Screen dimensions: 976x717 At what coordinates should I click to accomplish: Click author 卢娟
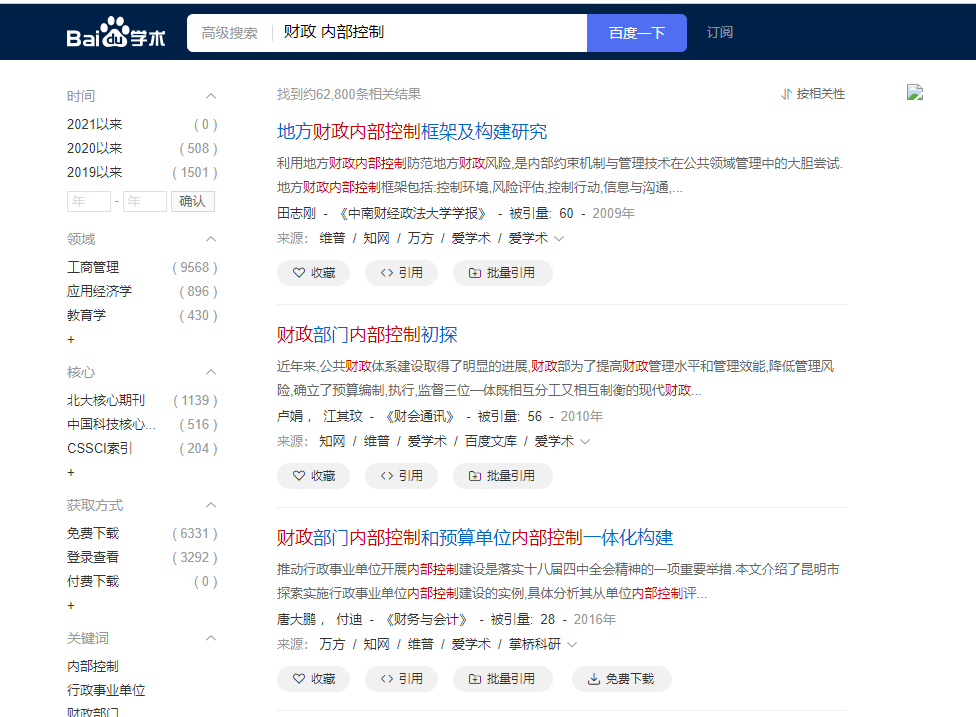[x=290, y=416]
